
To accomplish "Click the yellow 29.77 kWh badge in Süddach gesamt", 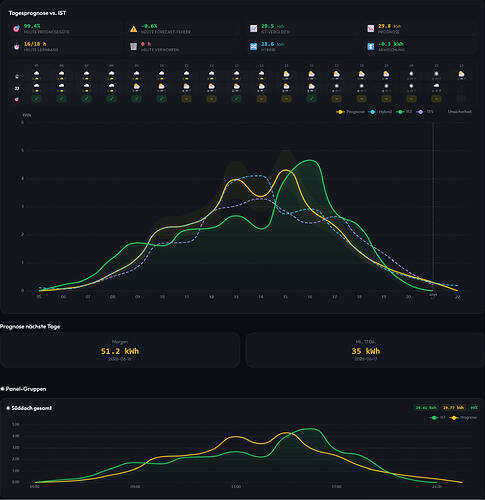I will tap(454, 408).
